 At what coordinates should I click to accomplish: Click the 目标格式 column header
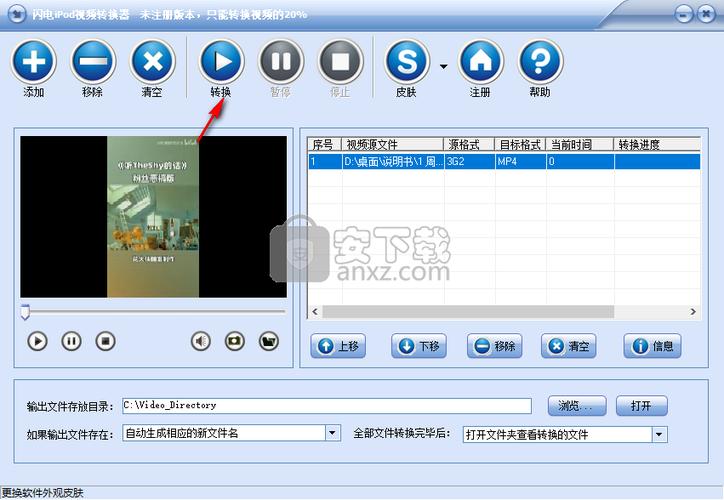[520, 145]
